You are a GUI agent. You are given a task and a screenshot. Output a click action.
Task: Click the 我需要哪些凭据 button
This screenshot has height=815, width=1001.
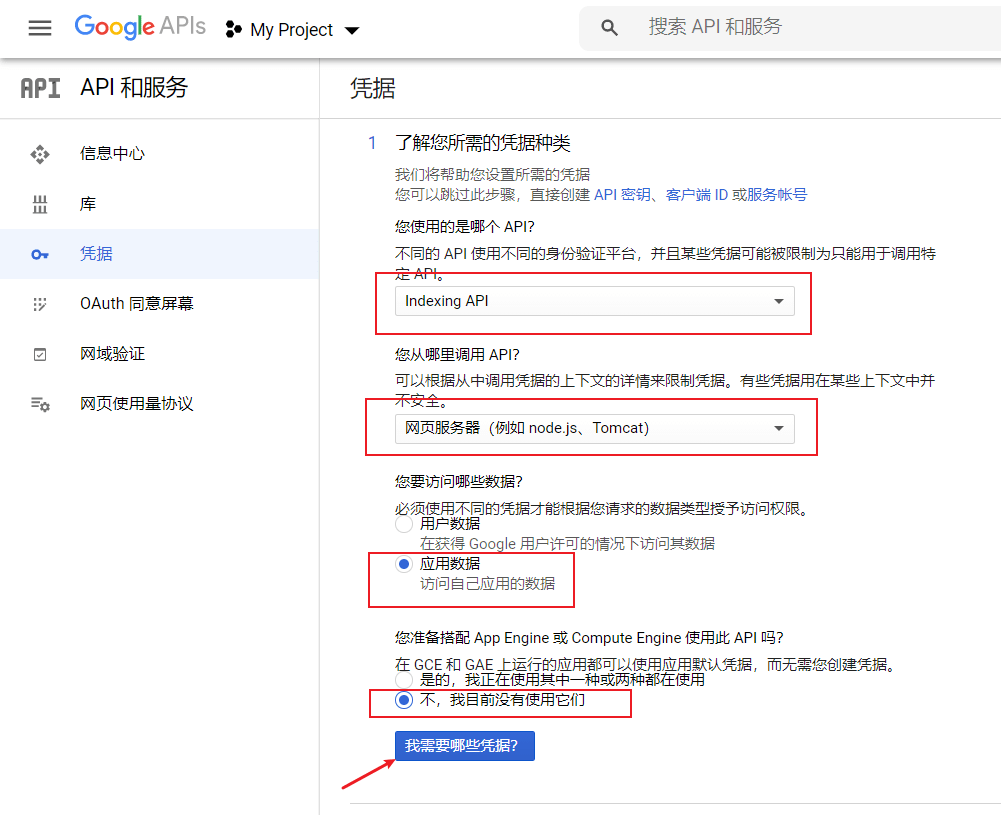pos(464,746)
